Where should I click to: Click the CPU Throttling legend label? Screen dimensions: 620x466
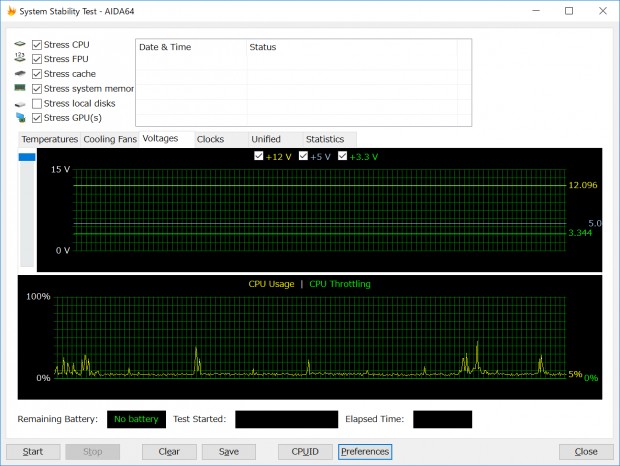340,284
